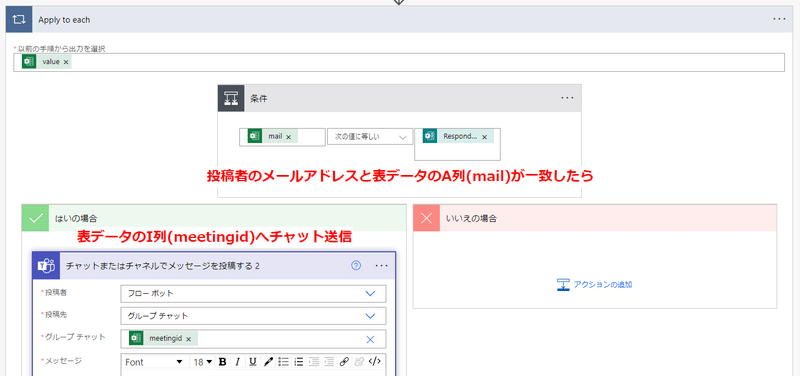This screenshot has width=800, height=376.
Task: Insert a numbered list
Action: tap(298, 362)
